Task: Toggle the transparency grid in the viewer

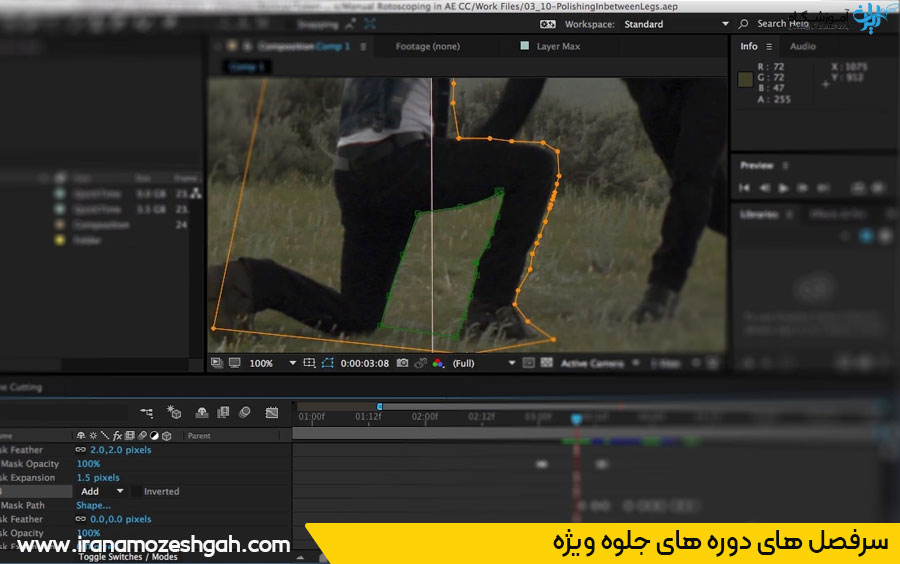Action: (546, 363)
